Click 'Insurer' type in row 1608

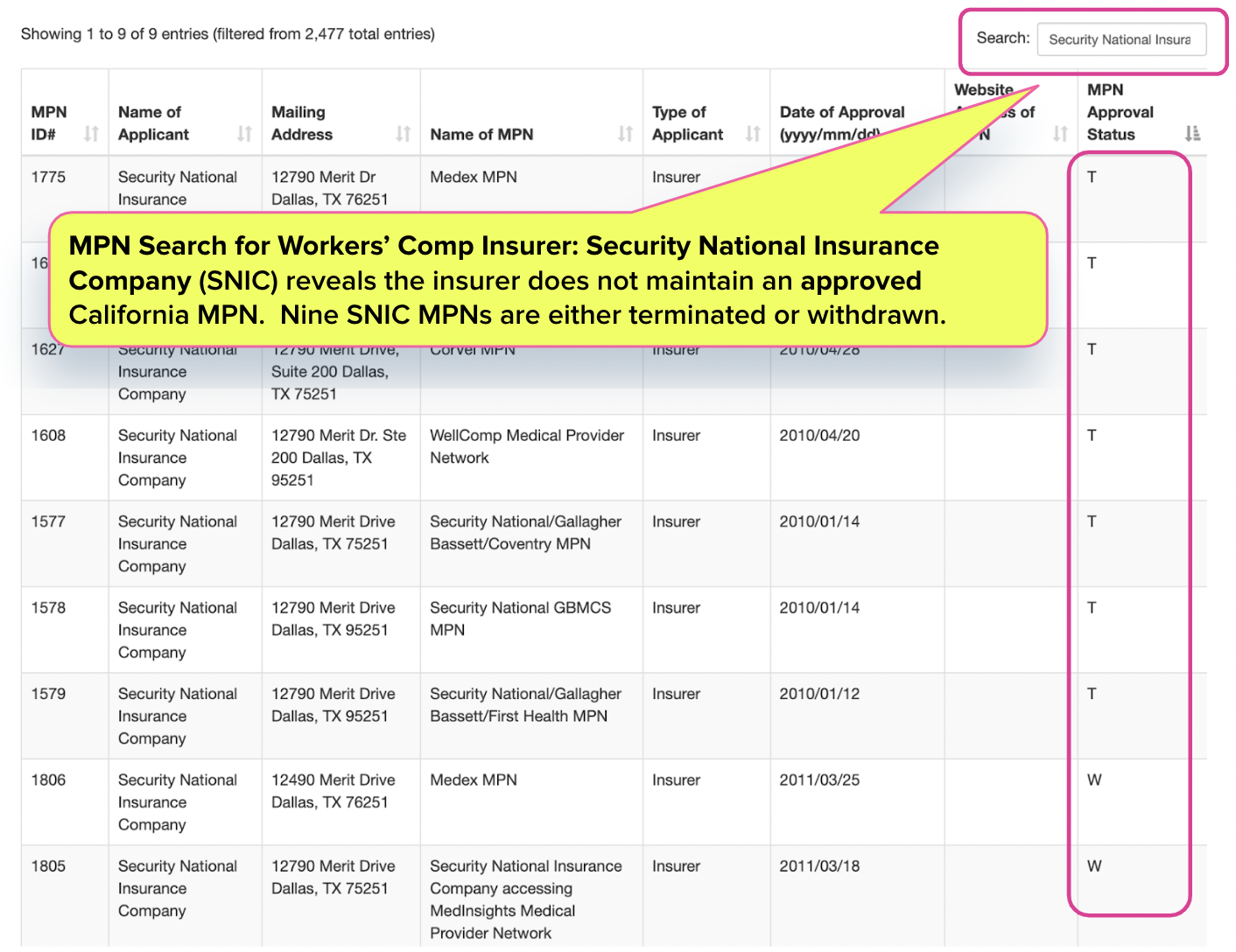pos(676,435)
